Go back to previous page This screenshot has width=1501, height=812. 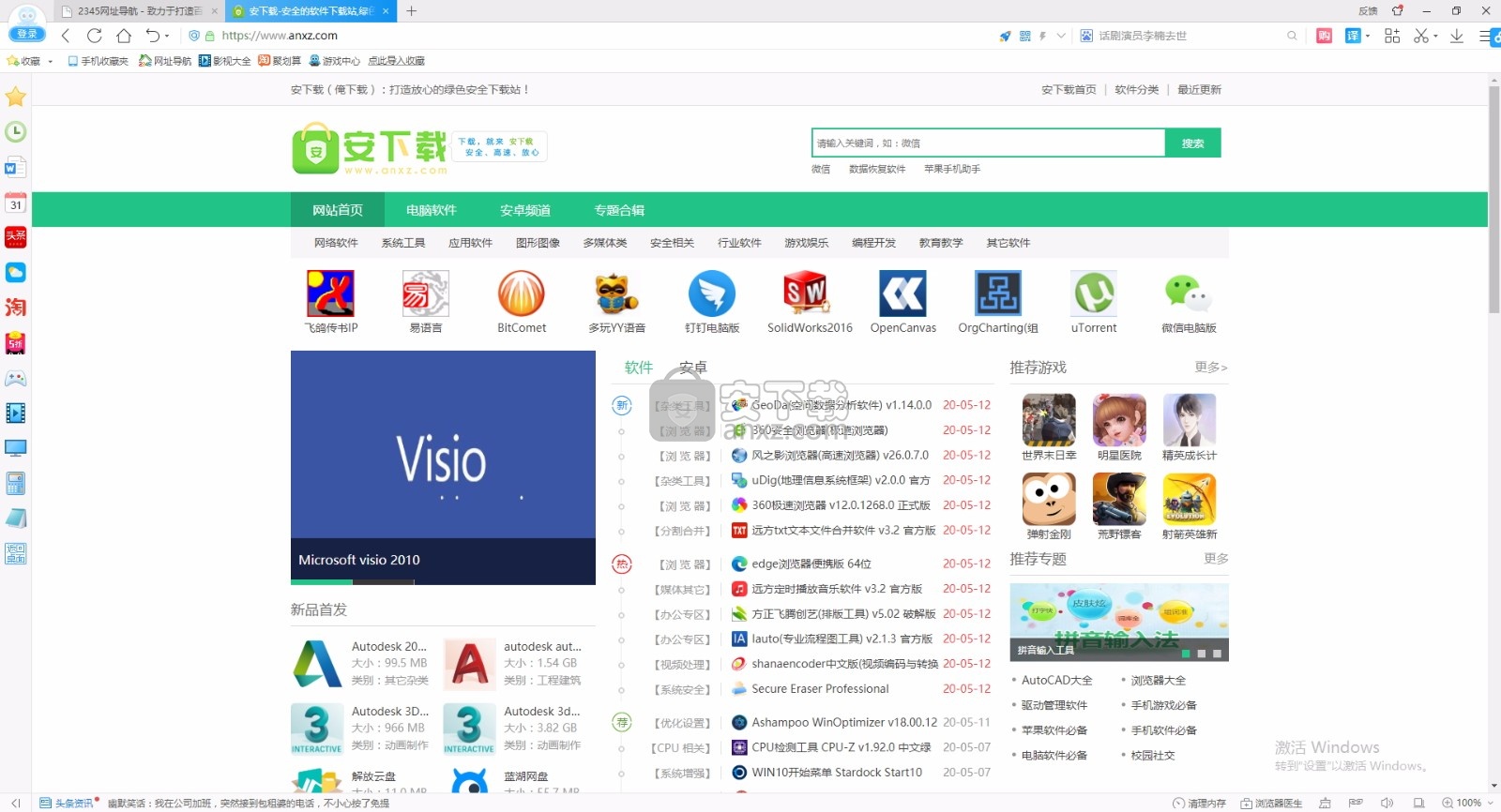pos(65,36)
